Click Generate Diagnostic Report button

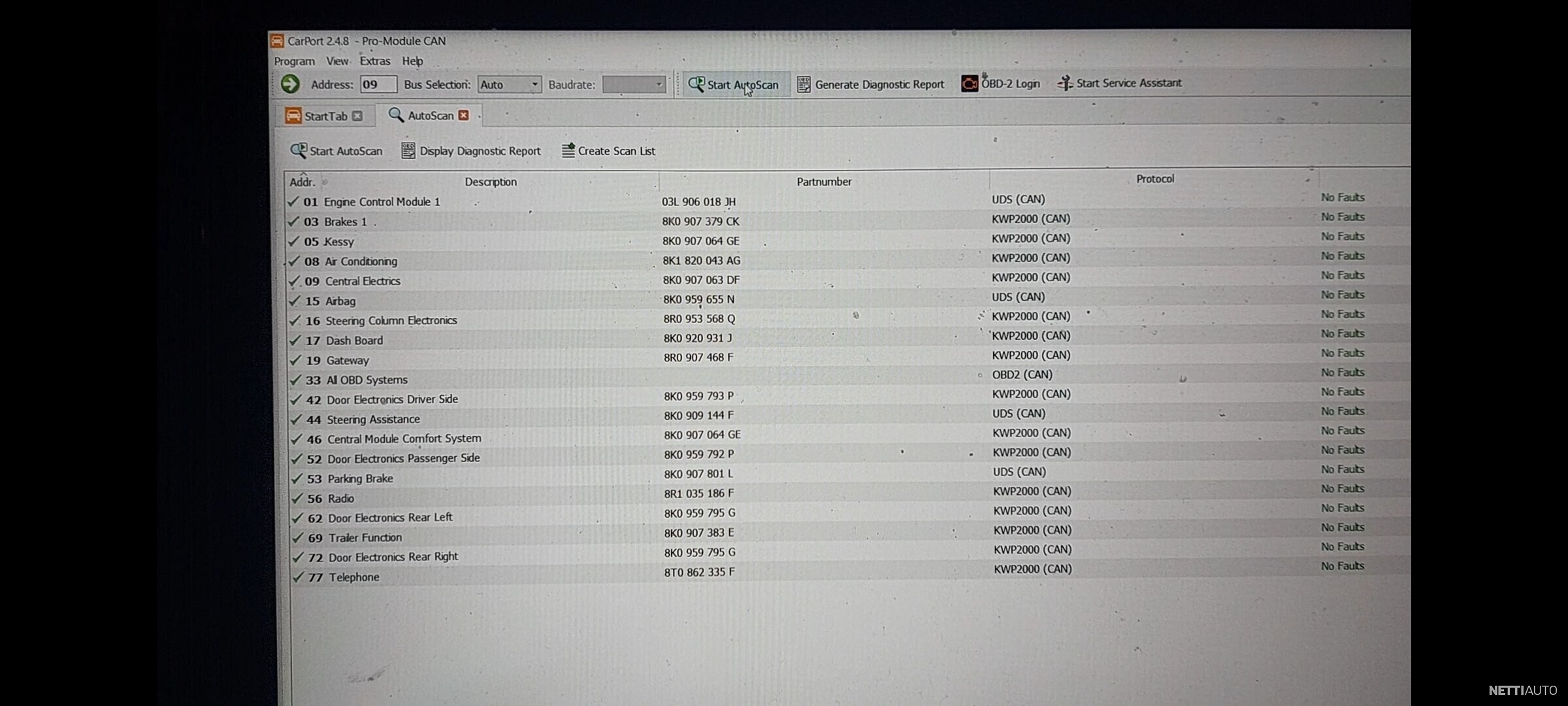pos(871,84)
